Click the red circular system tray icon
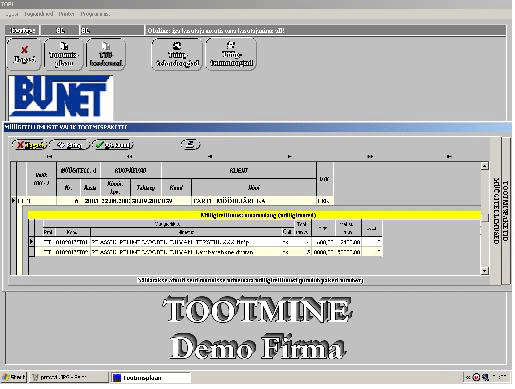This screenshot has height=389, width=515. coord(476,377)
